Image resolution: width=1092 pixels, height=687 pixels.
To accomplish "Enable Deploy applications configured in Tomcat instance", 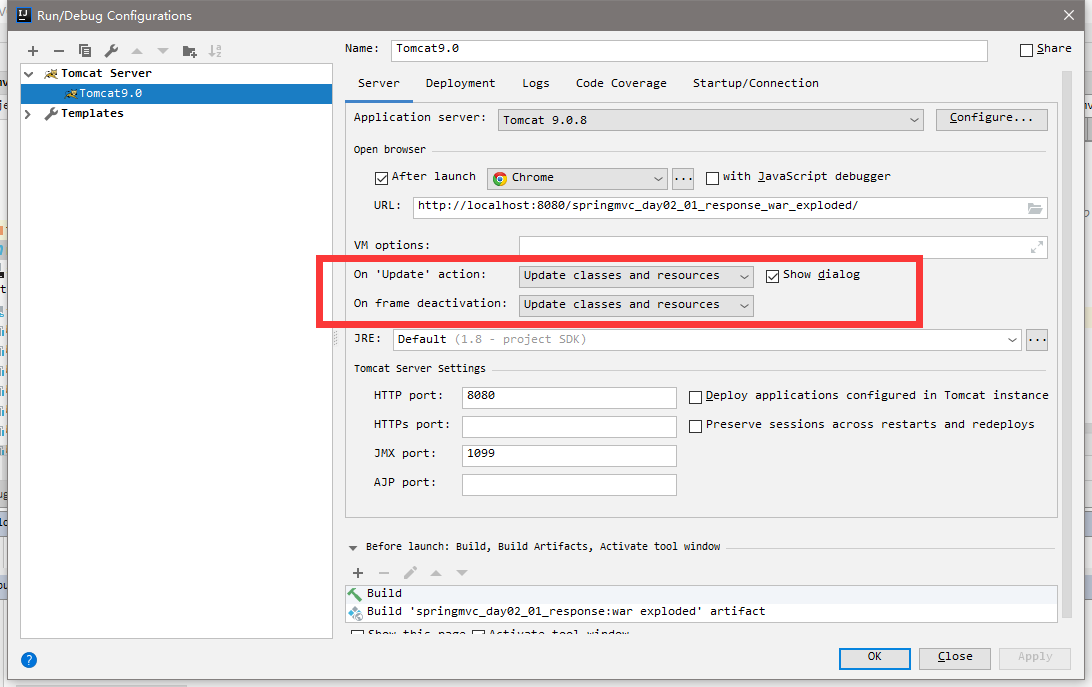I will 695,397.
